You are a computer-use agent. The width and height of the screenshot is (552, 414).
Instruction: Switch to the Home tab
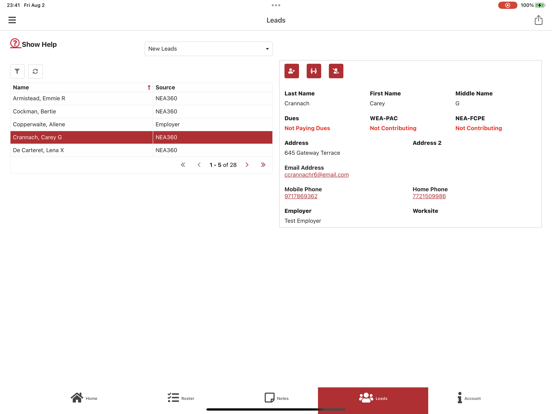pyautogui.click(x=84, y=398)
